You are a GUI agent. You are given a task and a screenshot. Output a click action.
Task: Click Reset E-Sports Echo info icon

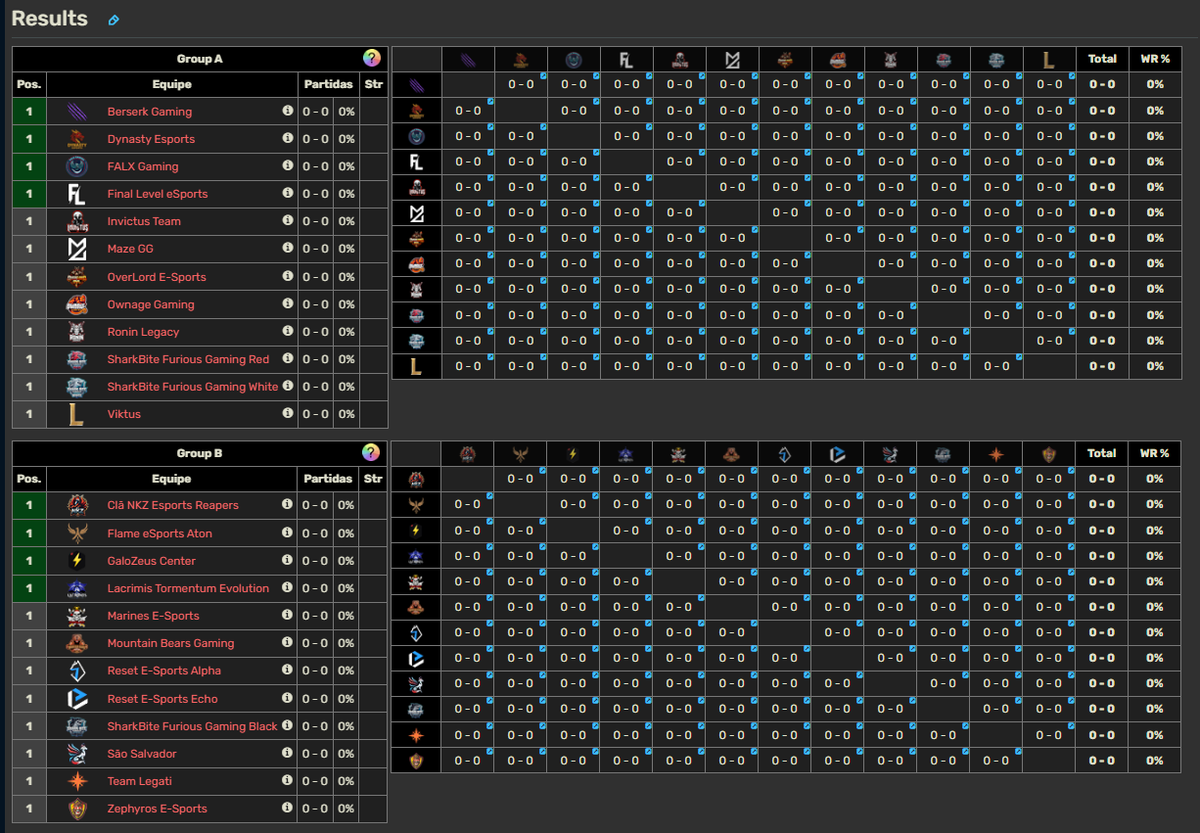288,698
